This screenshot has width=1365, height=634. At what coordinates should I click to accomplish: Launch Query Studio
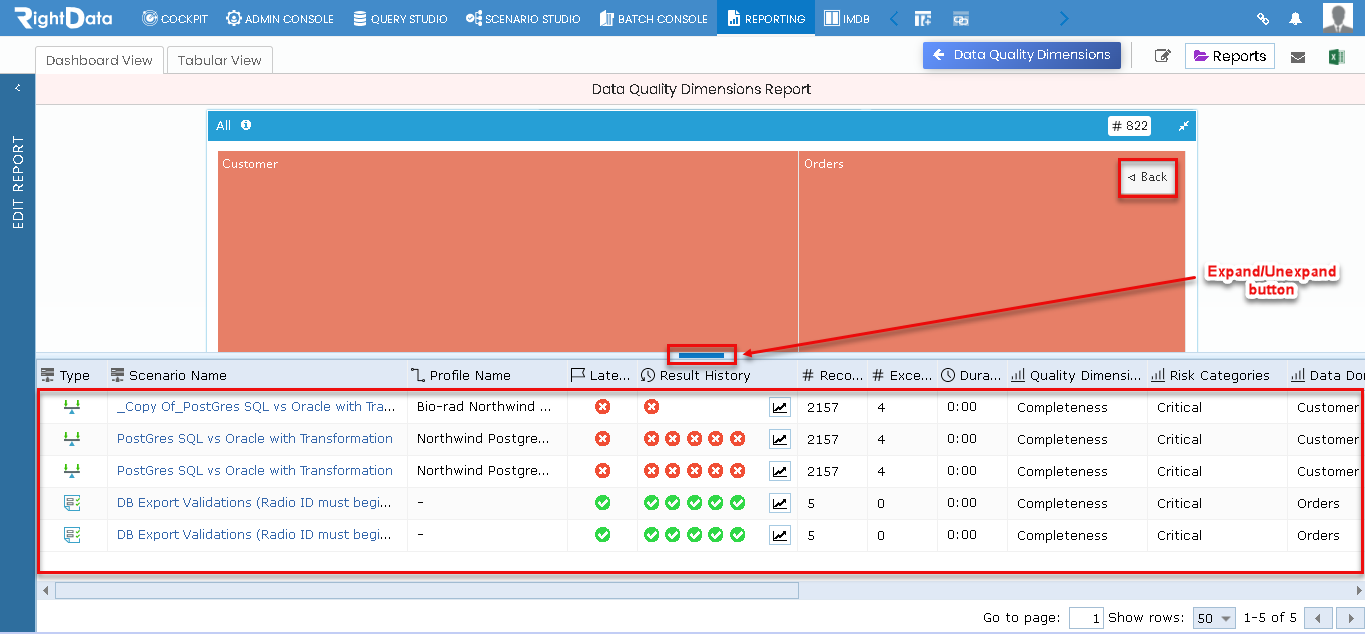coord(399,17)
